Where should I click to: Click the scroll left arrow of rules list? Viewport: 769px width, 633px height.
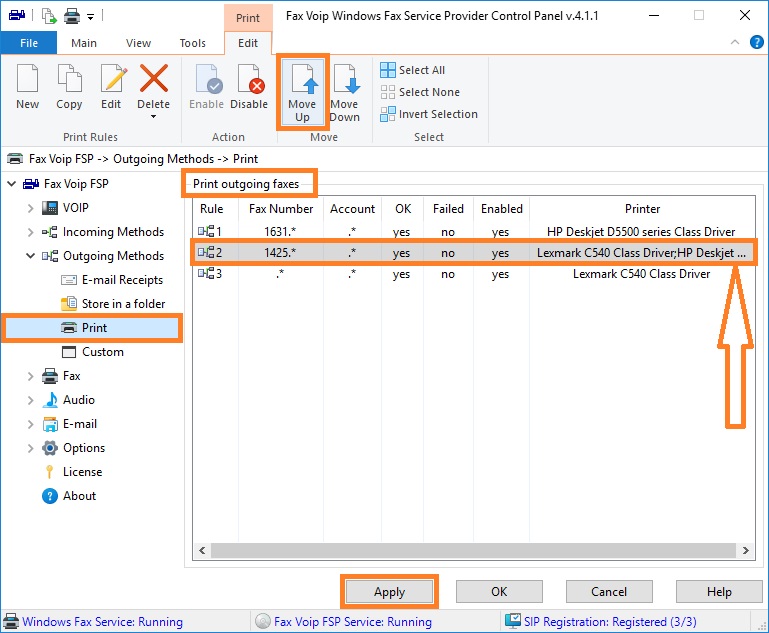pyautogui.click(x=202, y=550)
